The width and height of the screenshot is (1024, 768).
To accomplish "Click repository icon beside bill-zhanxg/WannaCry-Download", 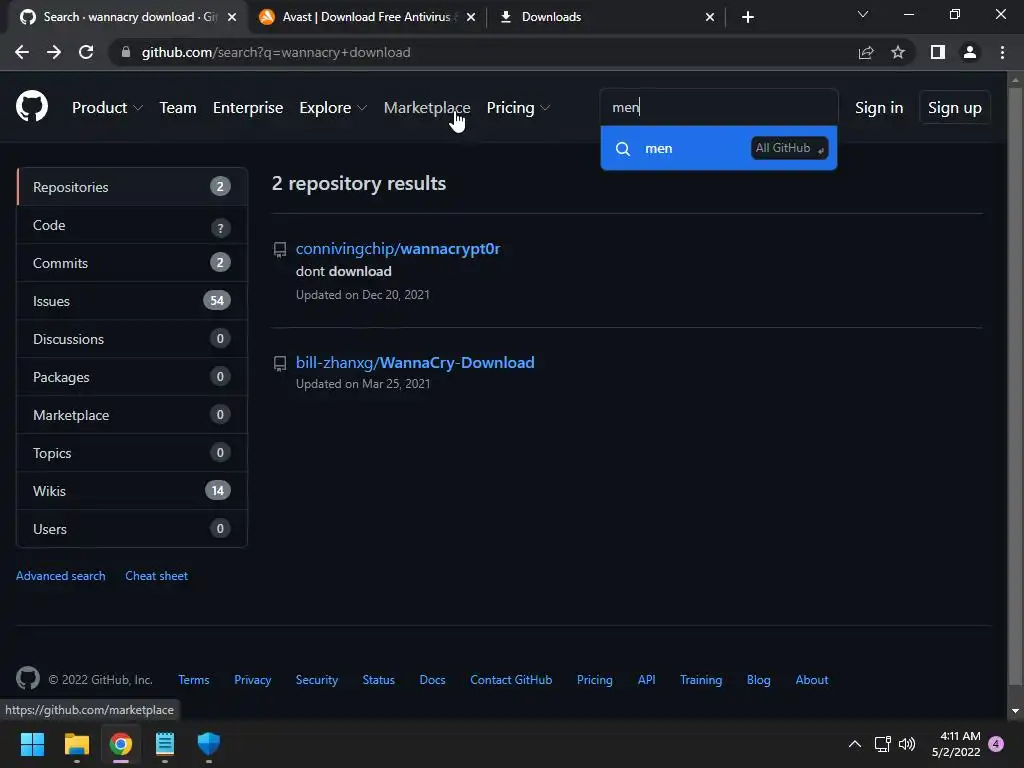I will (280, 364).
